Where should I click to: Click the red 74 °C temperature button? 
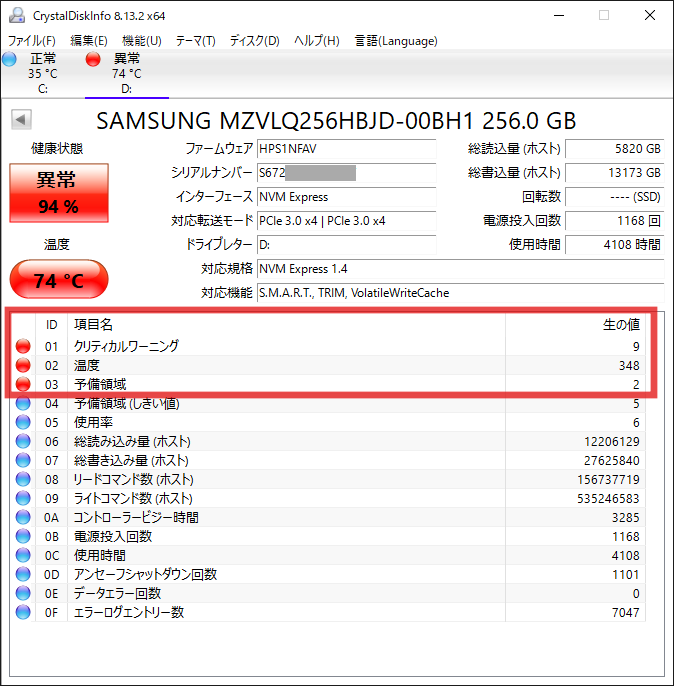59,279
